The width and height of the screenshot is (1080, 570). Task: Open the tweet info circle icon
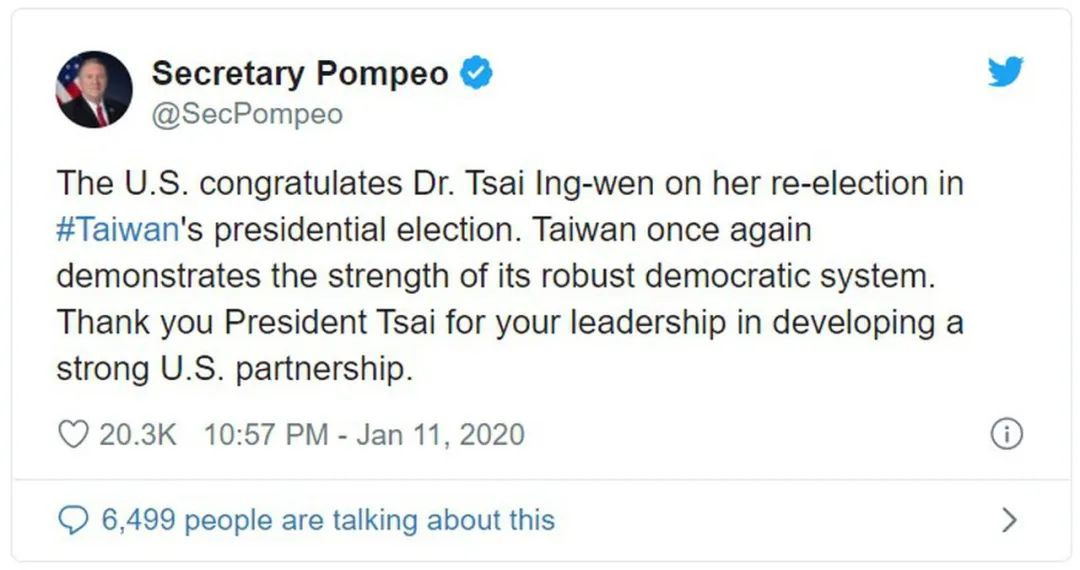coord(1005,434)
